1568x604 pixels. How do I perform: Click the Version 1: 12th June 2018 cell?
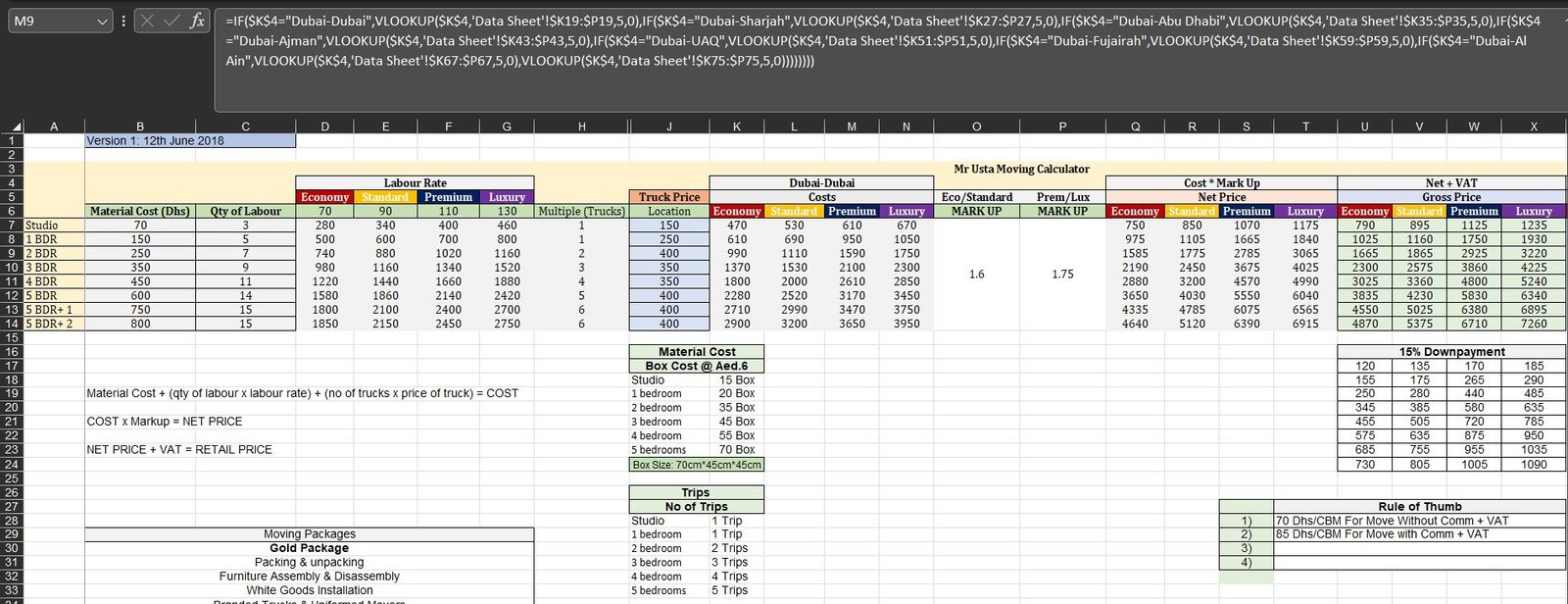(190, 140)
